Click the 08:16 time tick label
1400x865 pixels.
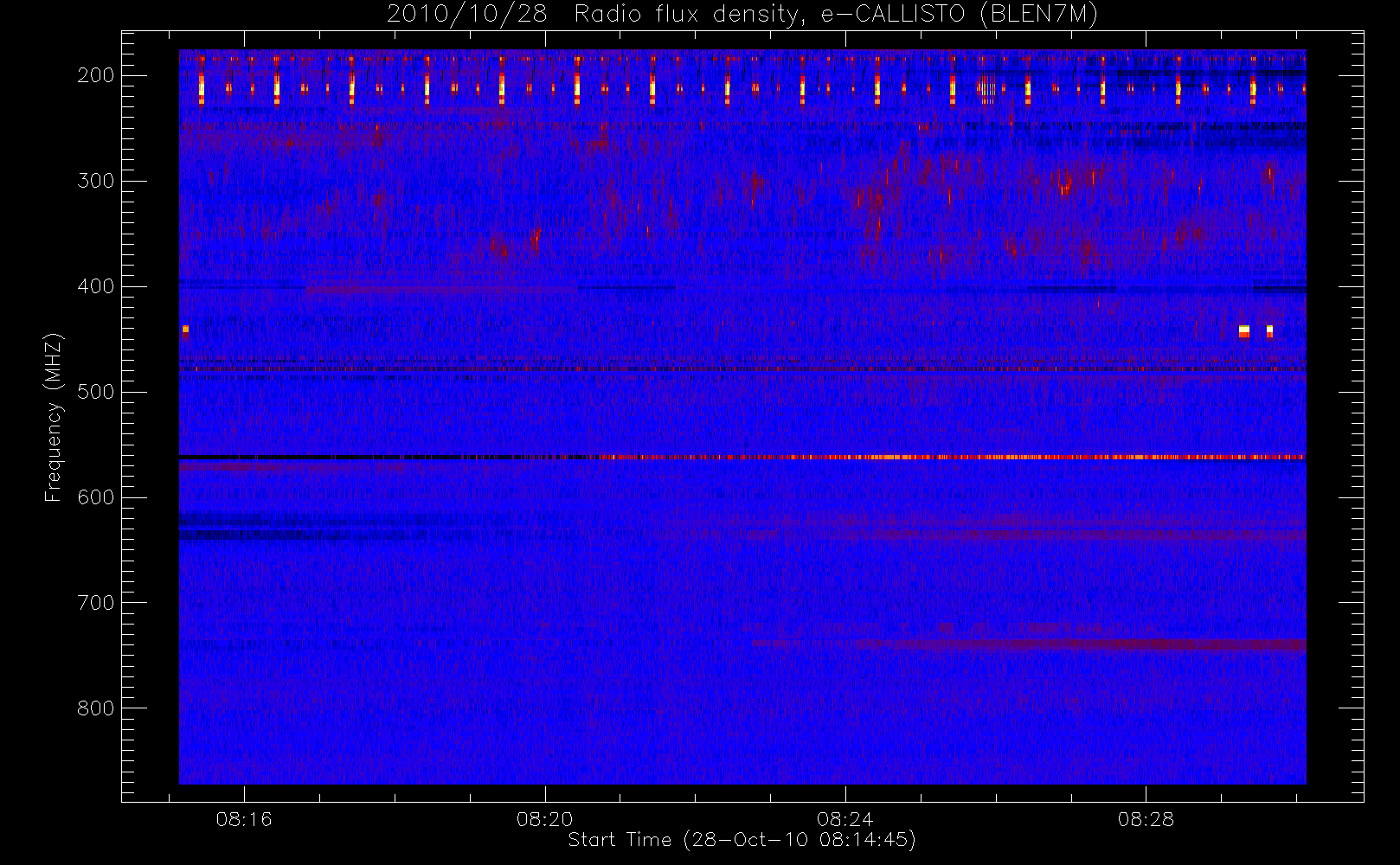coord(244,819)
